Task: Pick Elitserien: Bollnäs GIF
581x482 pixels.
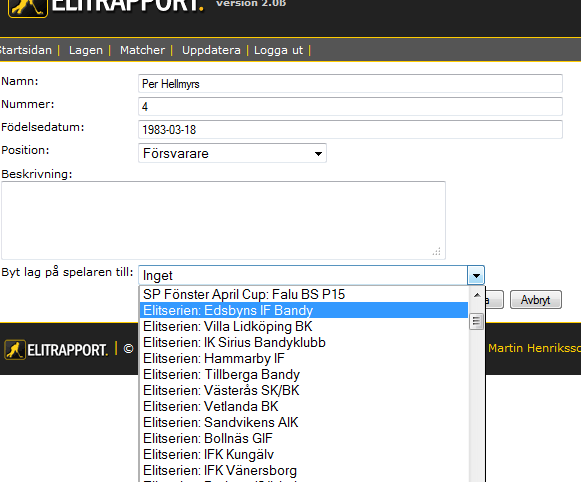Action: [x=304, y=438]
